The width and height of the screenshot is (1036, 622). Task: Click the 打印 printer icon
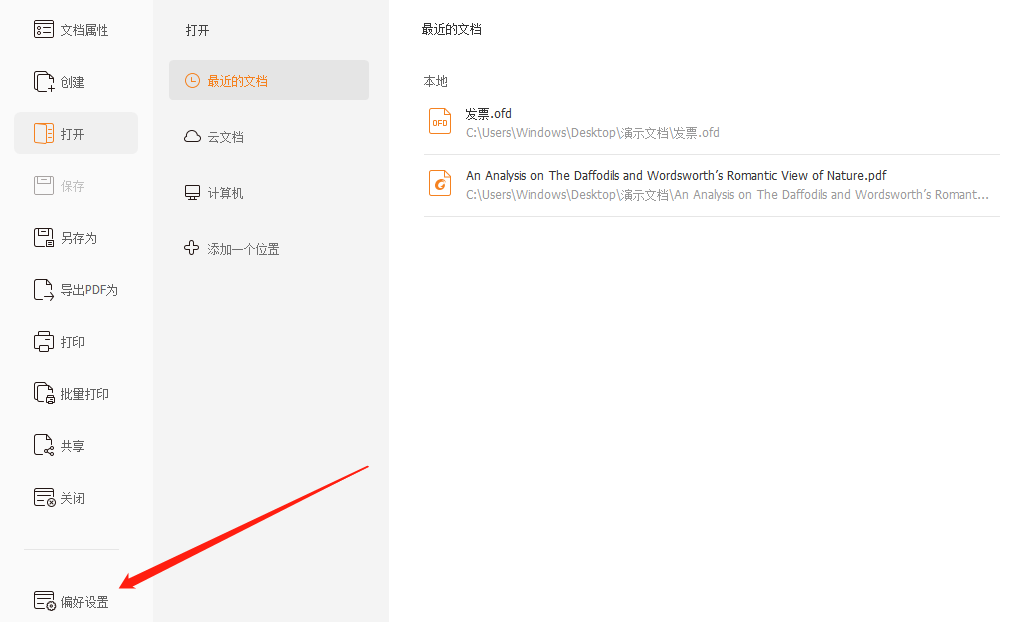click(44, 342)
